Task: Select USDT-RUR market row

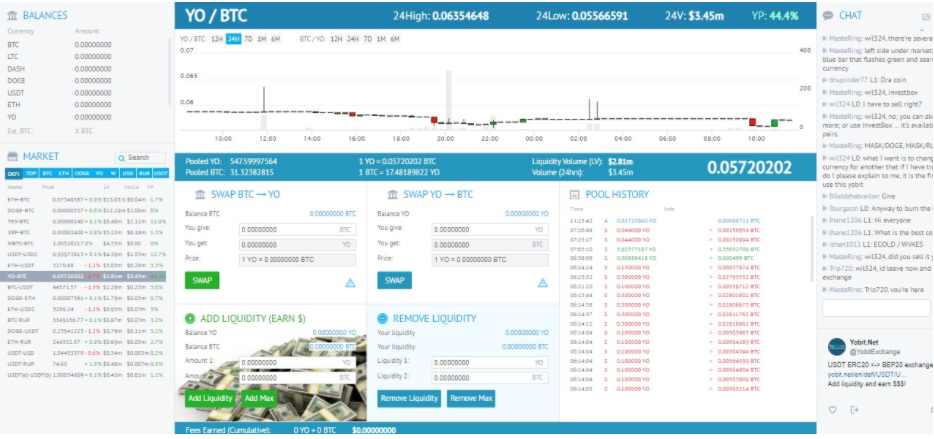Action: coord(86,363)
